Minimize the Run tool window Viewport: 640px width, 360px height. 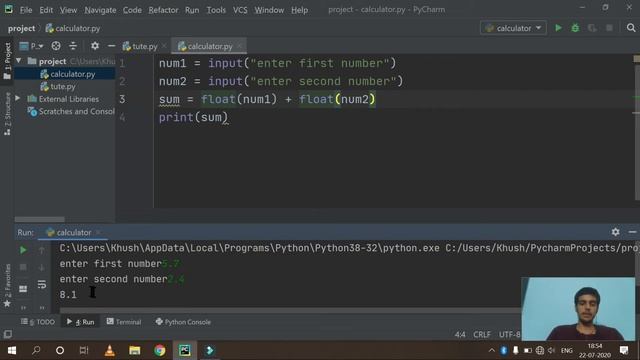pyautogui.click(x=632, y=232)
